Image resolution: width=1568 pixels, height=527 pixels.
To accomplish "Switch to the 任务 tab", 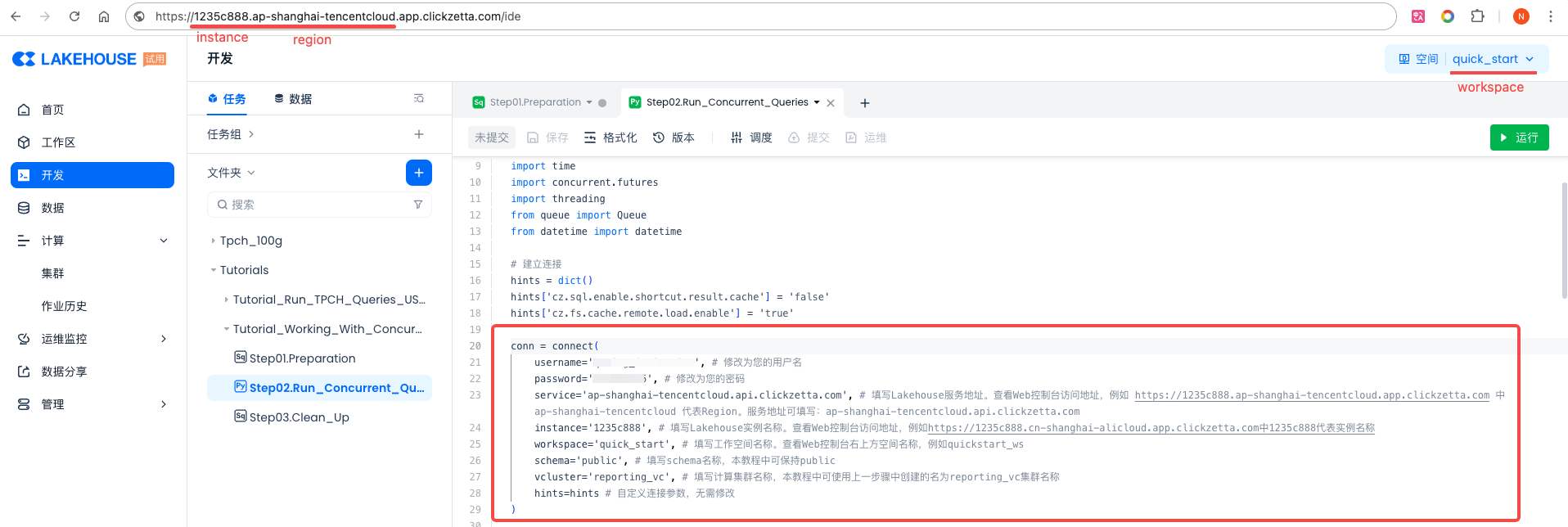I will coord(227,99).
